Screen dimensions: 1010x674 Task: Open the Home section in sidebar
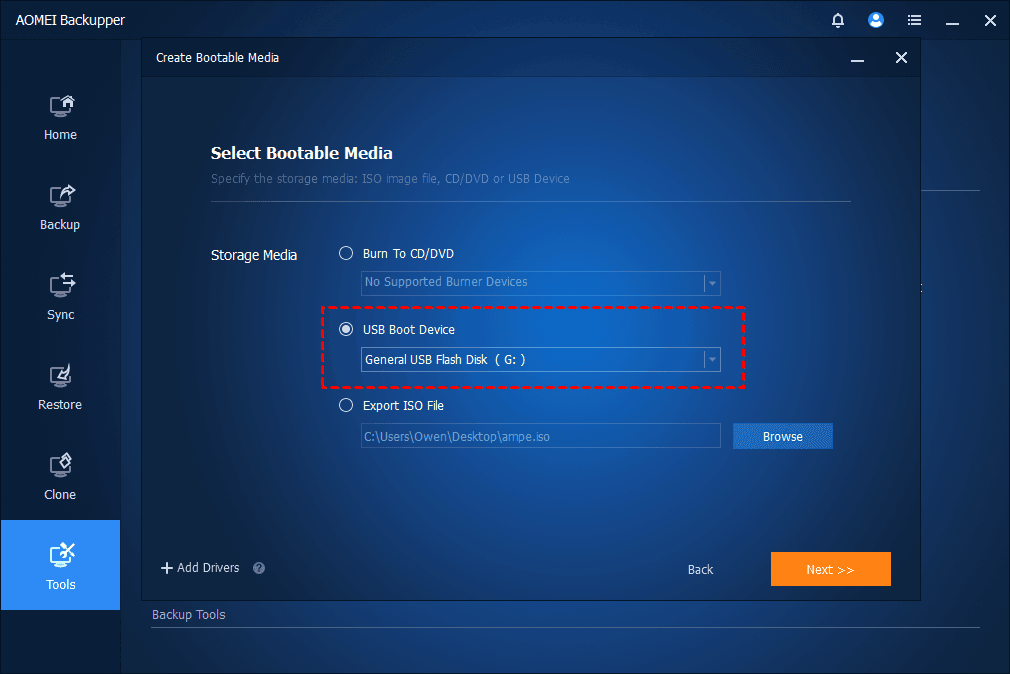point(61,117)
